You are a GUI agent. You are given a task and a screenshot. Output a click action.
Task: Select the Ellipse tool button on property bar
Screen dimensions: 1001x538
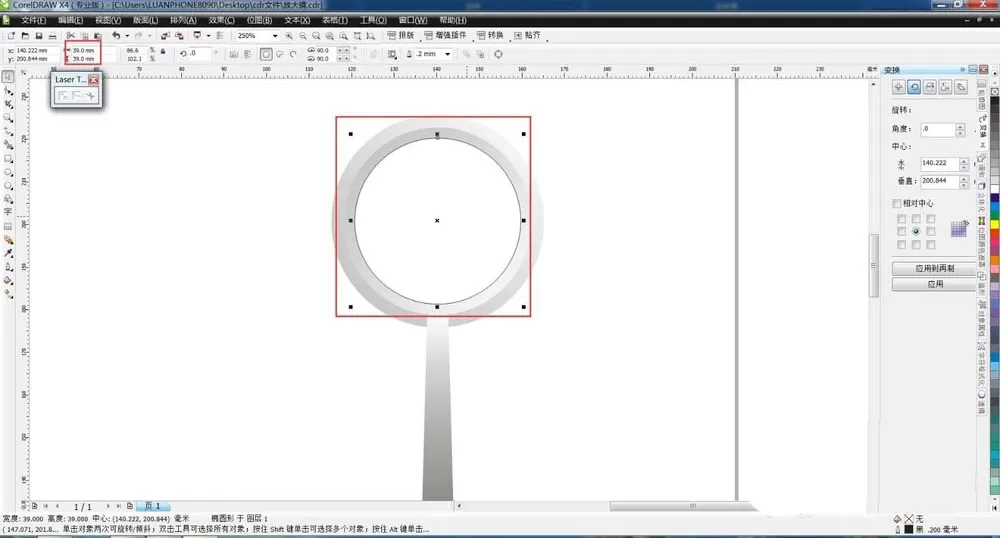click(266, 54)
